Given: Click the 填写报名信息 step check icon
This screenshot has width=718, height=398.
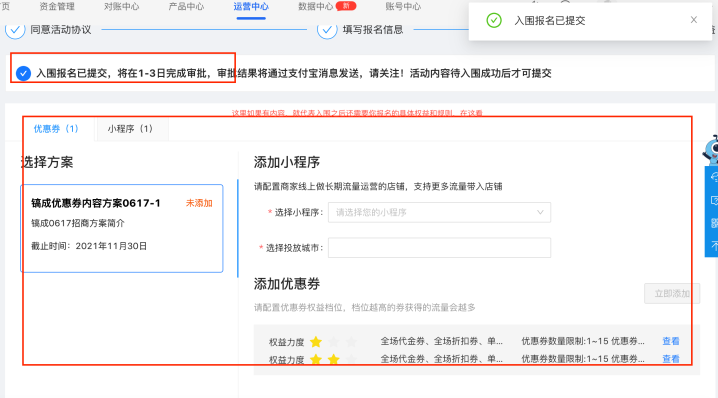Looking at the screenshot, I should point(327,30).
